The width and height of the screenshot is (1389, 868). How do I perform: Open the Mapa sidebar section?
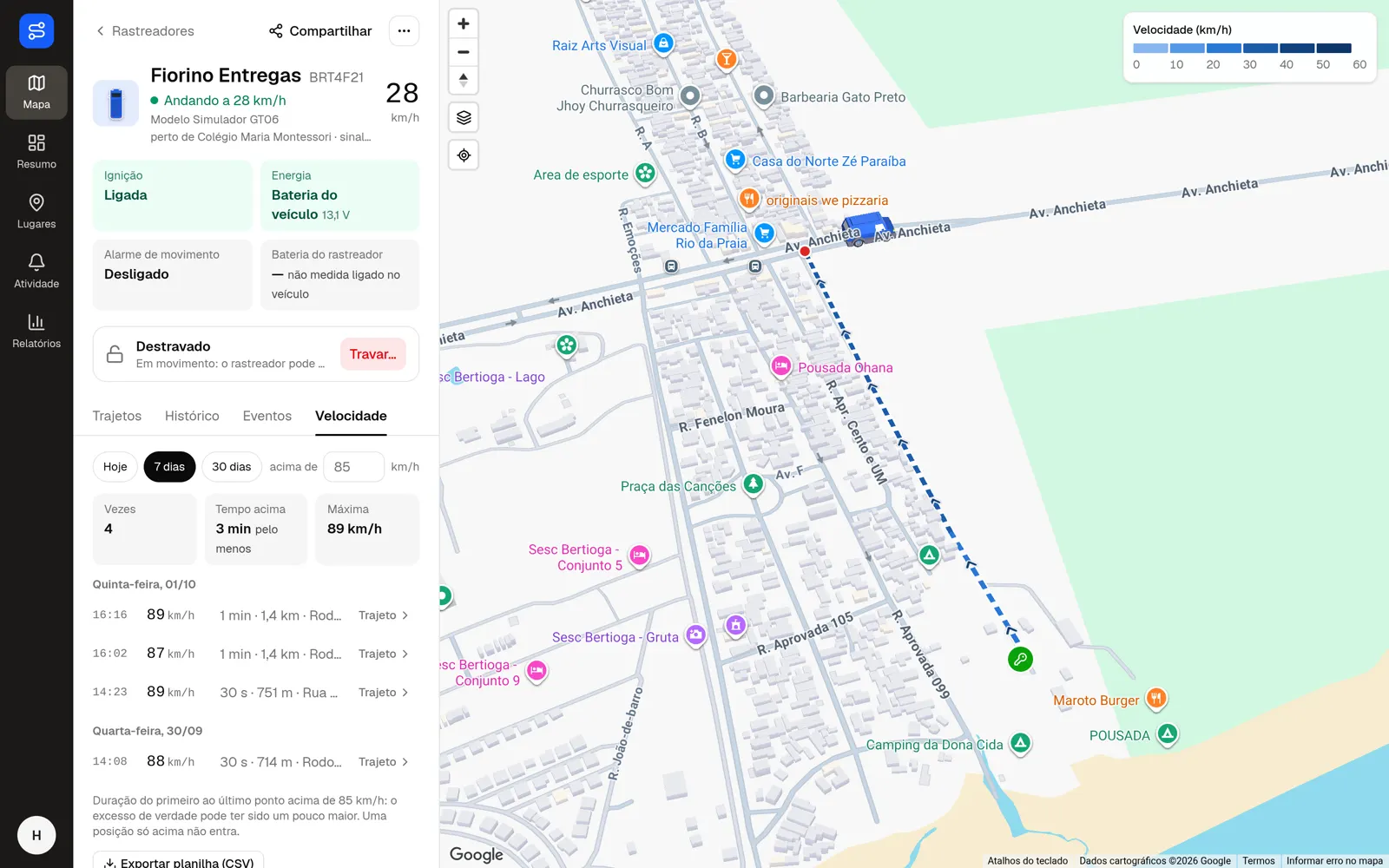[x=36, y=92]
